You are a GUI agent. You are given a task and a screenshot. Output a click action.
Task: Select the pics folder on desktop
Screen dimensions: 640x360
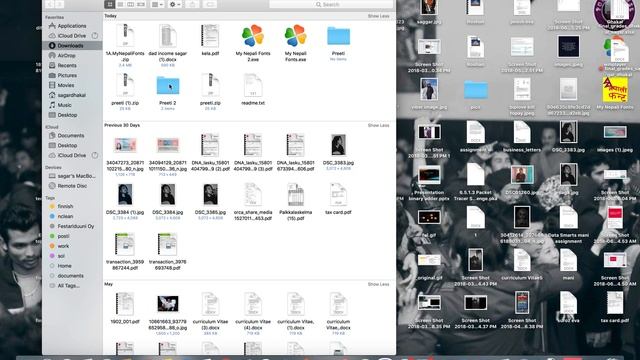(x=476, y=90)
